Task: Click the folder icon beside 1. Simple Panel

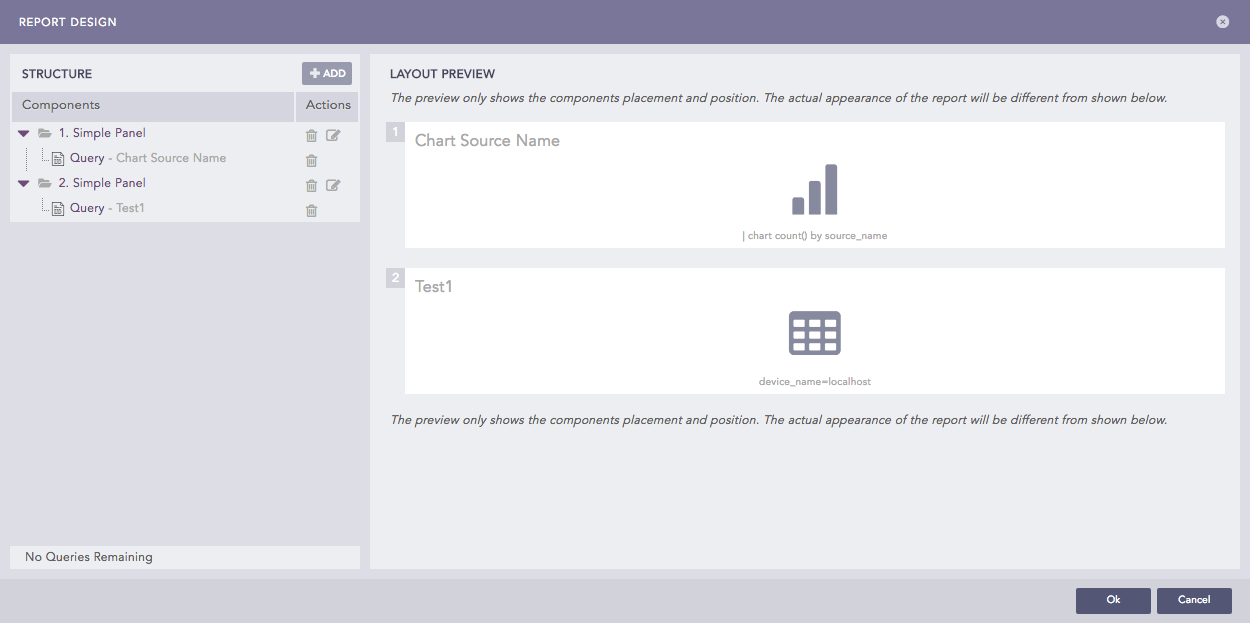Action: pyautogui.click(x=43, y=132)
